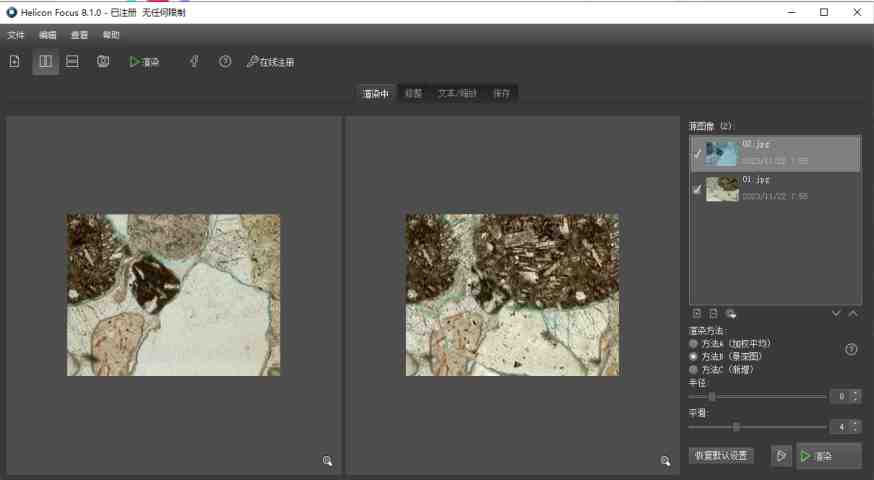Screen dimensions: 874x480
Task: Open the 文件 menu
Action: [x=16, y=35]
